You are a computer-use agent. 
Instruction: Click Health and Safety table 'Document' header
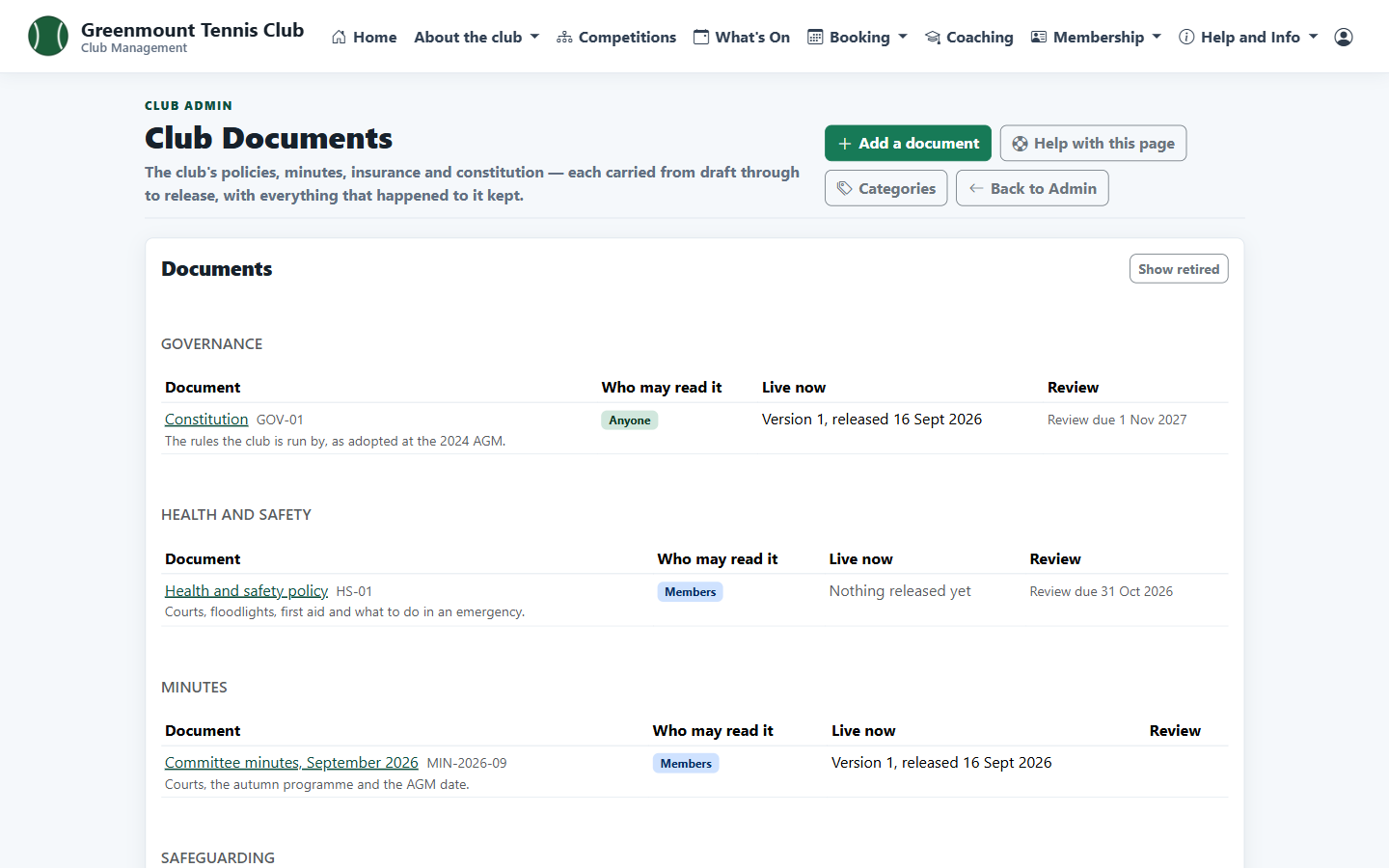203,558
